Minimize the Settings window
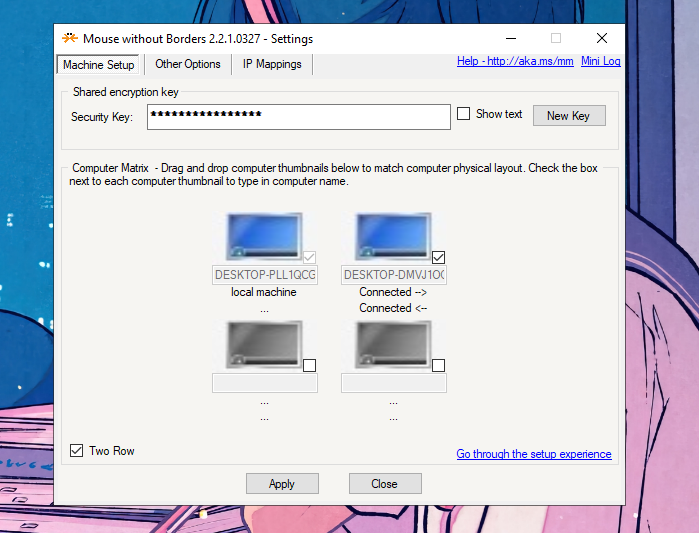The image size is (699, 533). pyautogui.click(x=511, y=38)
